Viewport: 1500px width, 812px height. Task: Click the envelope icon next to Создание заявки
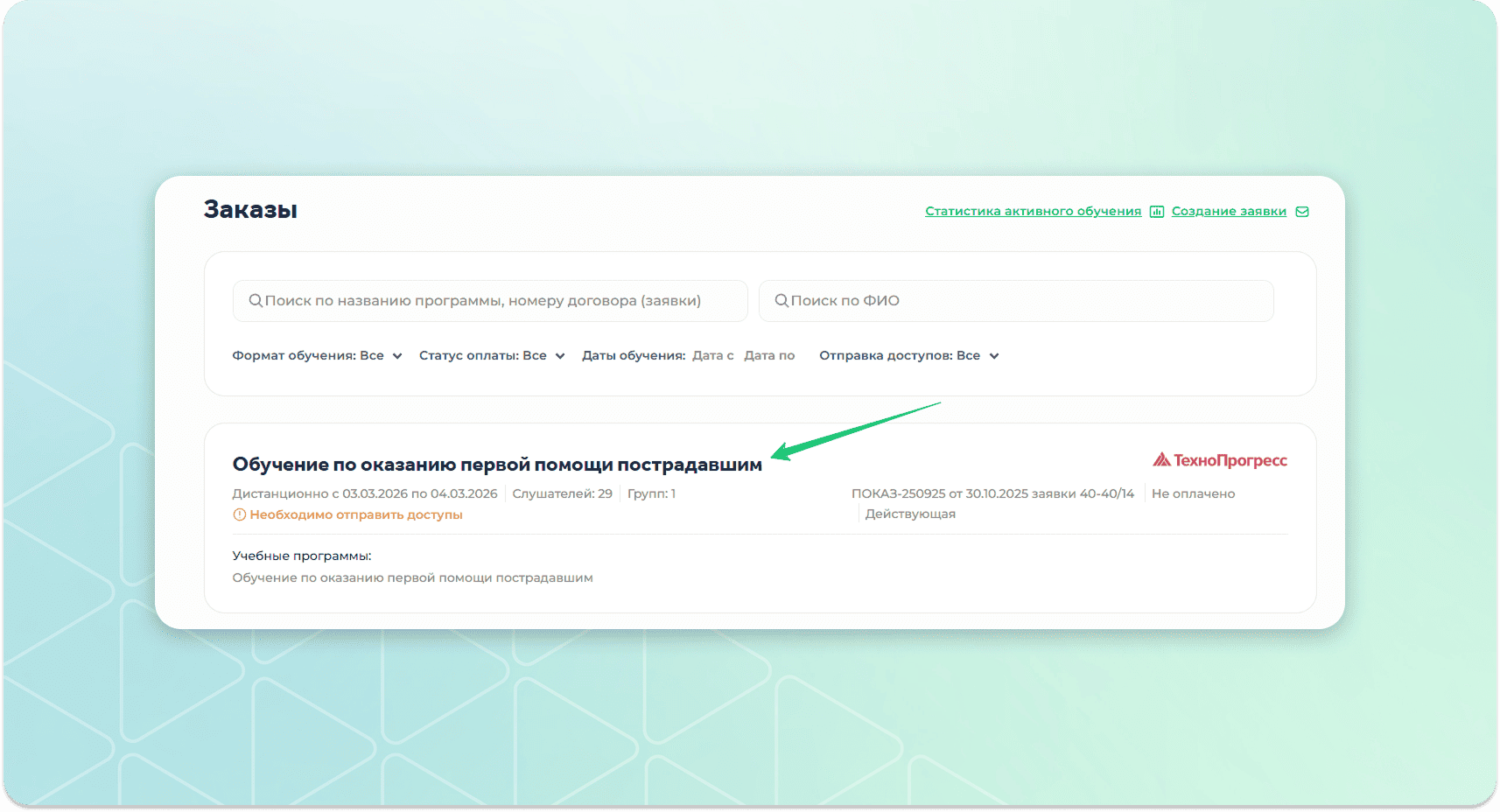(x=1302, y=212)
